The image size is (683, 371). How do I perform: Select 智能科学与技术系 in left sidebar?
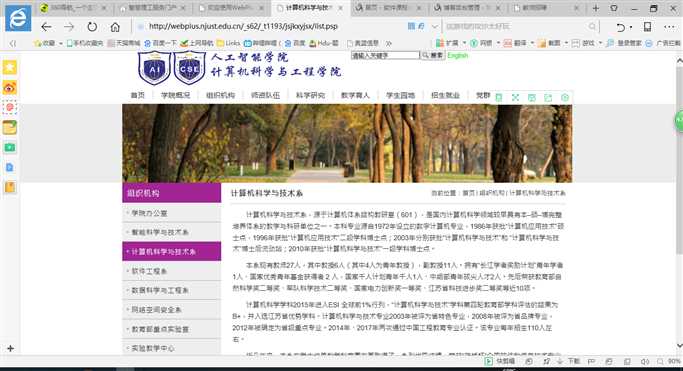[172, 232]
